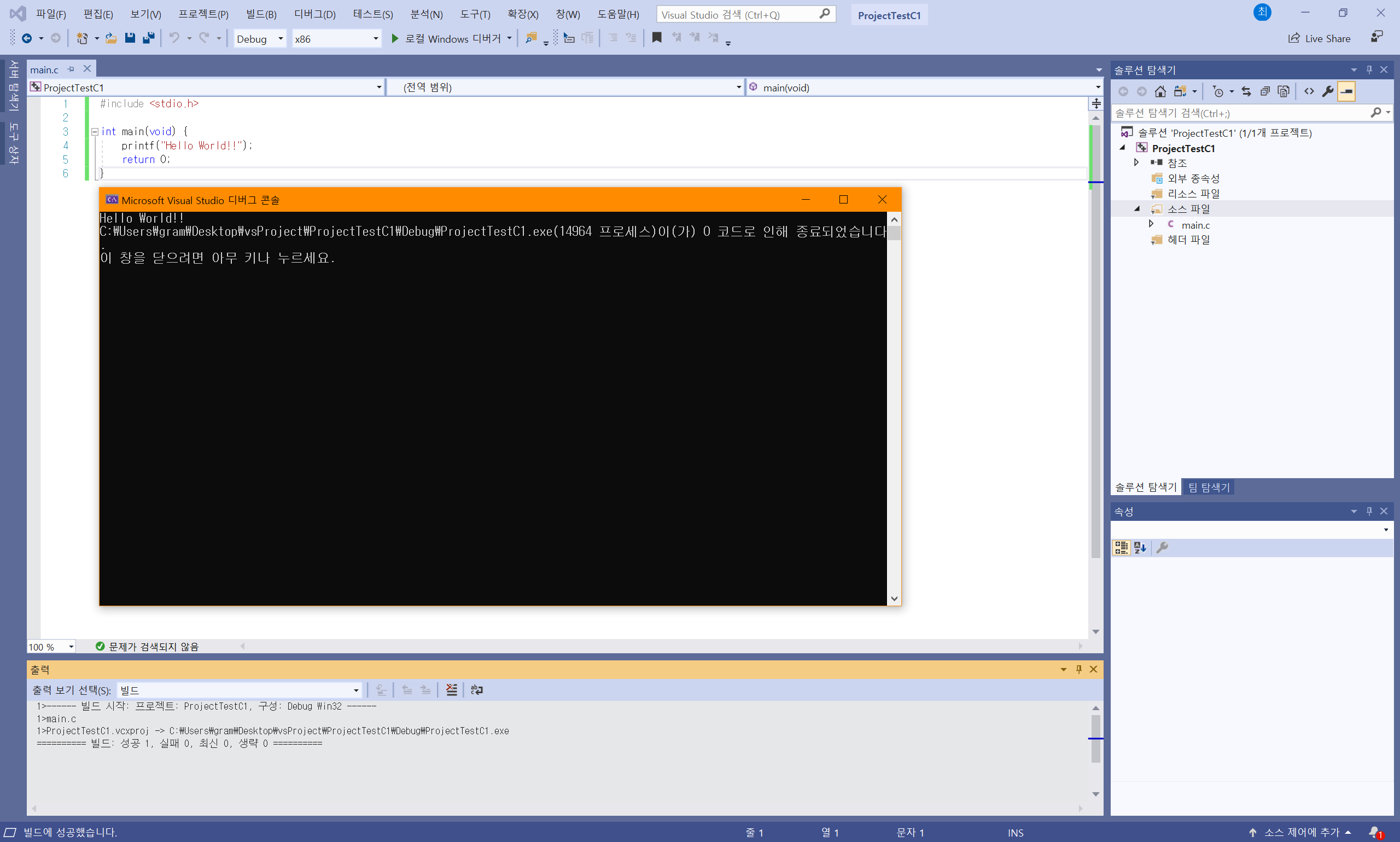Switch to the 팀 탐색기 tab

click(1209, 487)
